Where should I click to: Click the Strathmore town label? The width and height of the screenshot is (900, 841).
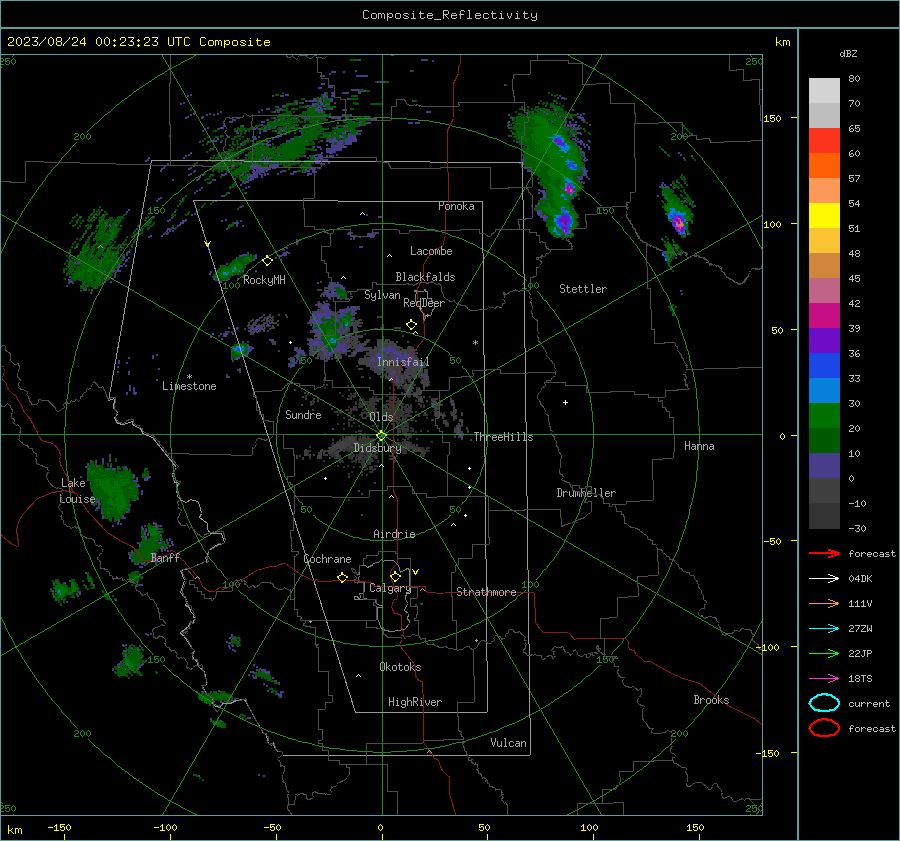pyautogui.click(x=486, y=592)
